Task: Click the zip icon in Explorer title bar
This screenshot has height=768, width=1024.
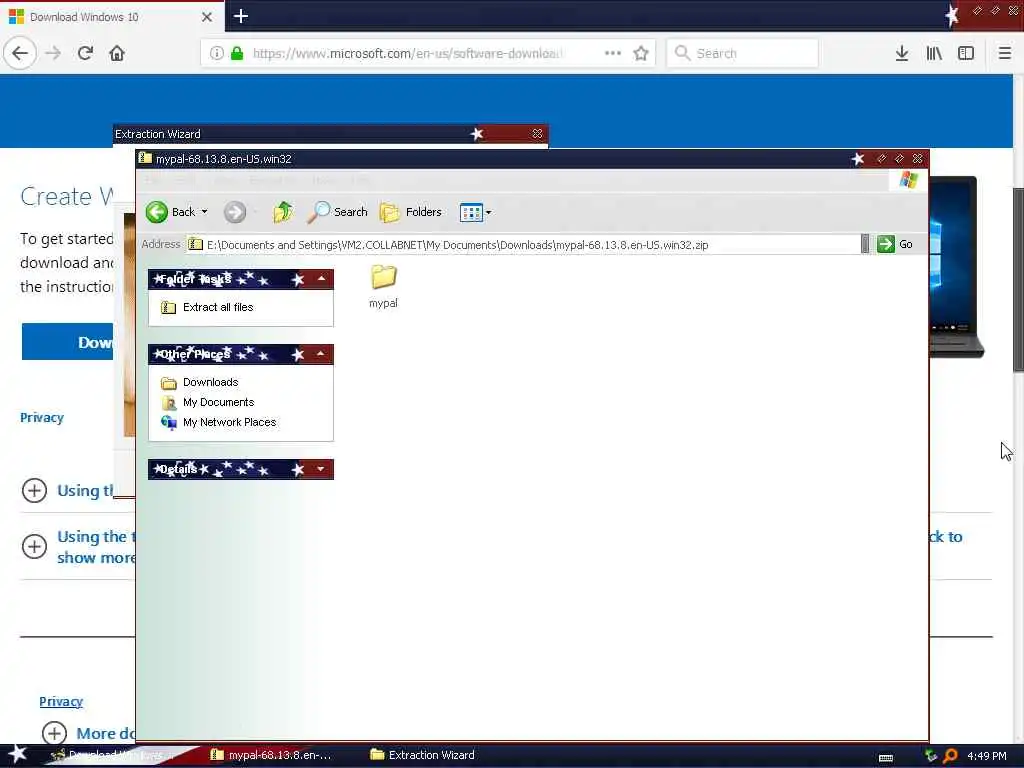Action: click(x=145, y=159)
